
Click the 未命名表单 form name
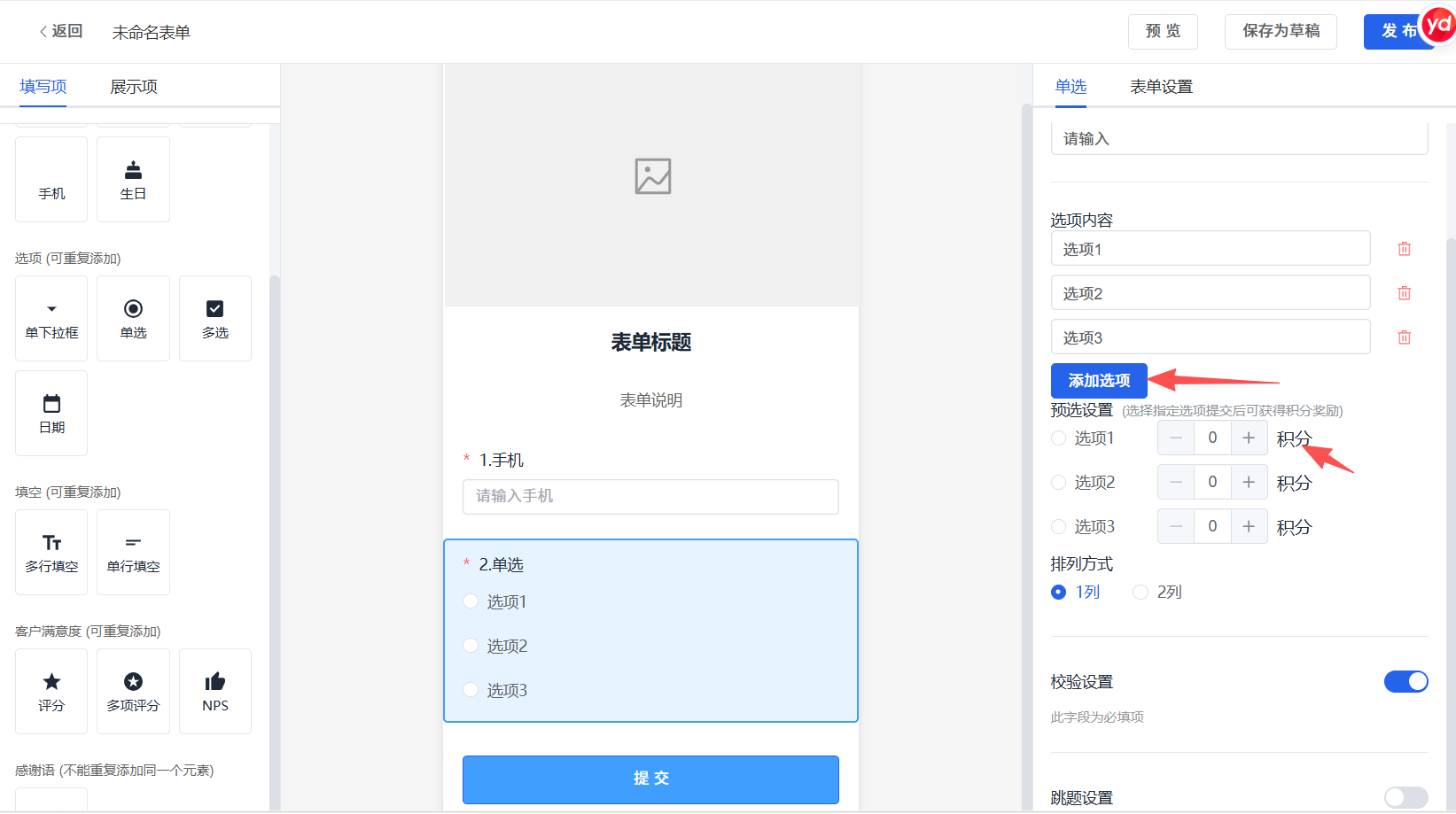(x=151, y=33)
